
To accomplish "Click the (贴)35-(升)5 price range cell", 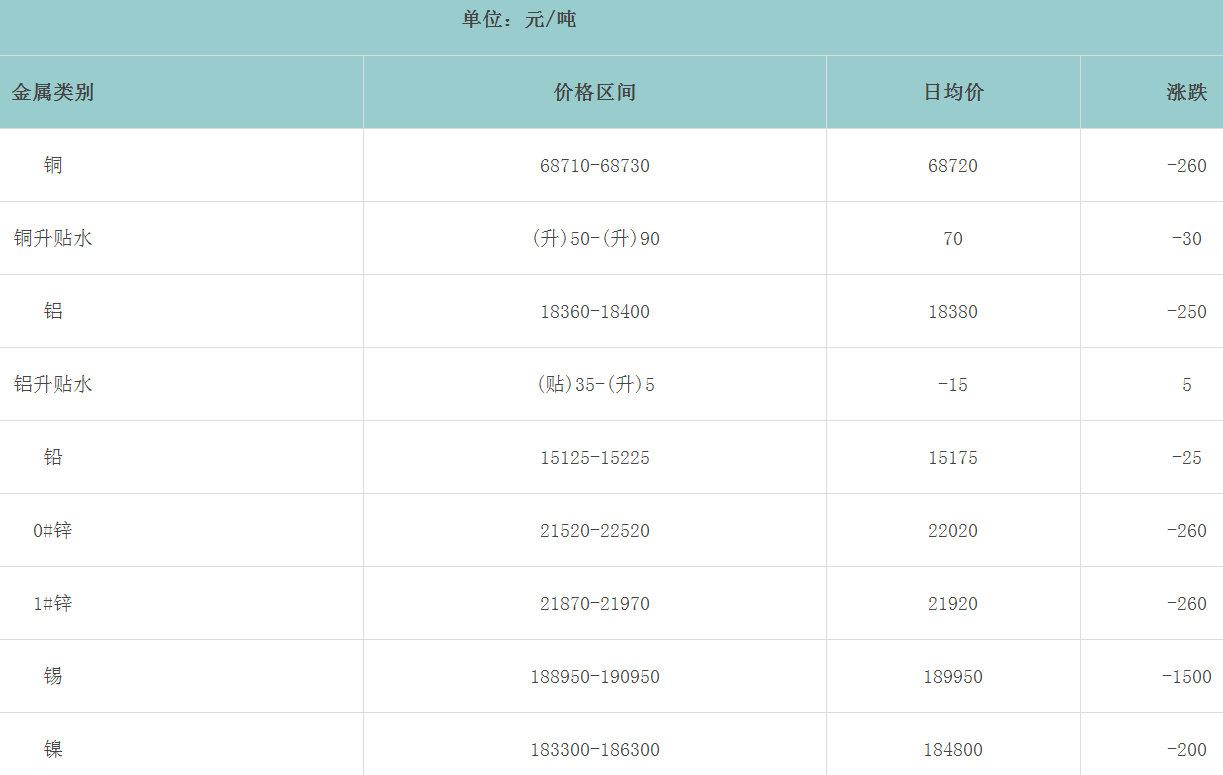I will [x=595, y=385].
